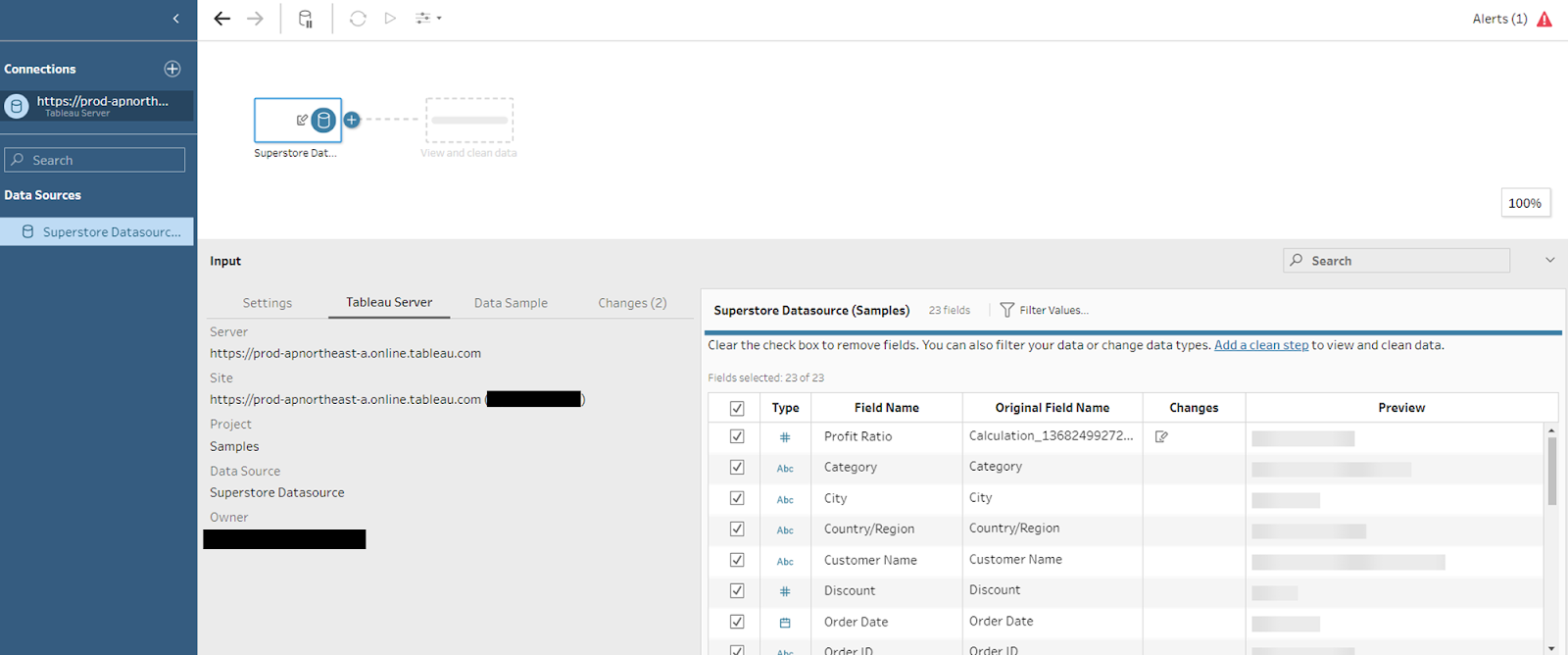Add a new connection plus icon
This screenshot has width=1568, height=655.
(172, 69)
